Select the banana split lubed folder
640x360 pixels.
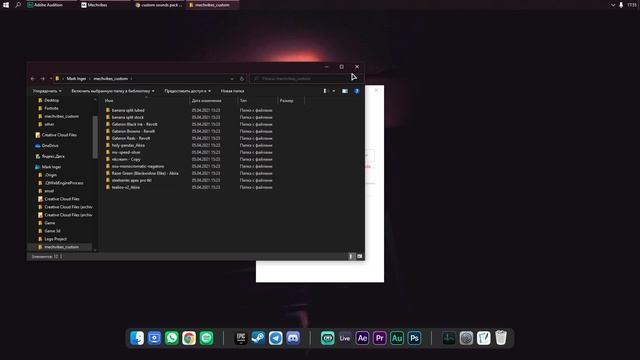128,110
